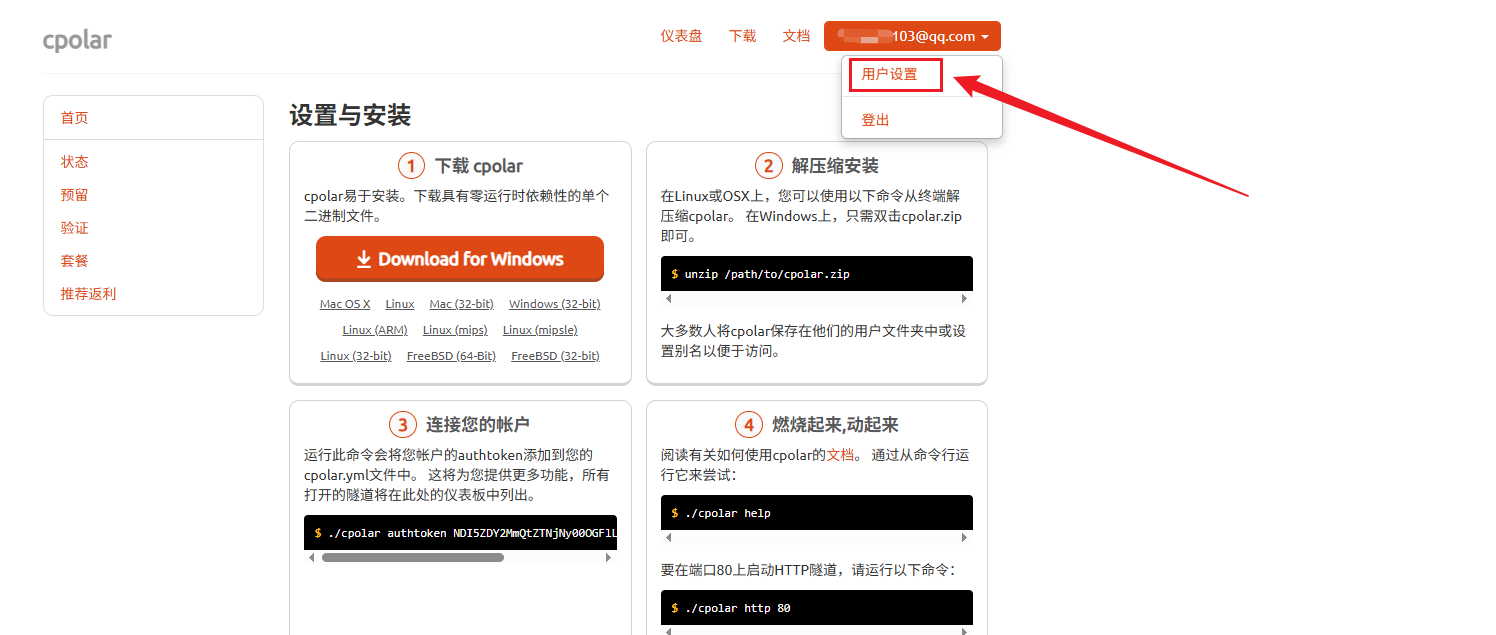1496x635 pixels.
Task: Select 首页 in the sidebar
Action: coord(75,118)
